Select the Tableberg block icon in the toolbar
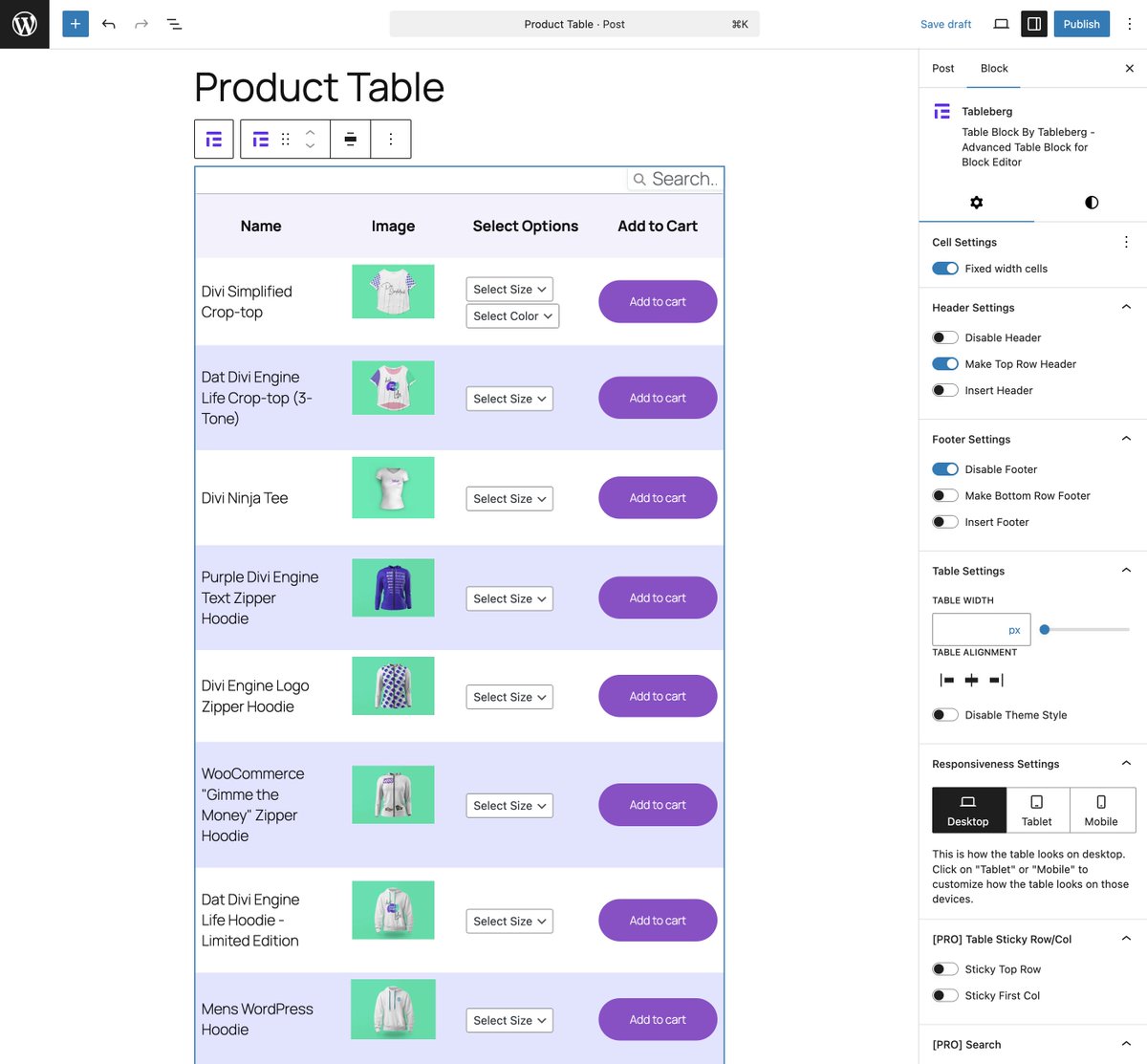Screen dimensions: 1147x1064 (x=213, y=139)
